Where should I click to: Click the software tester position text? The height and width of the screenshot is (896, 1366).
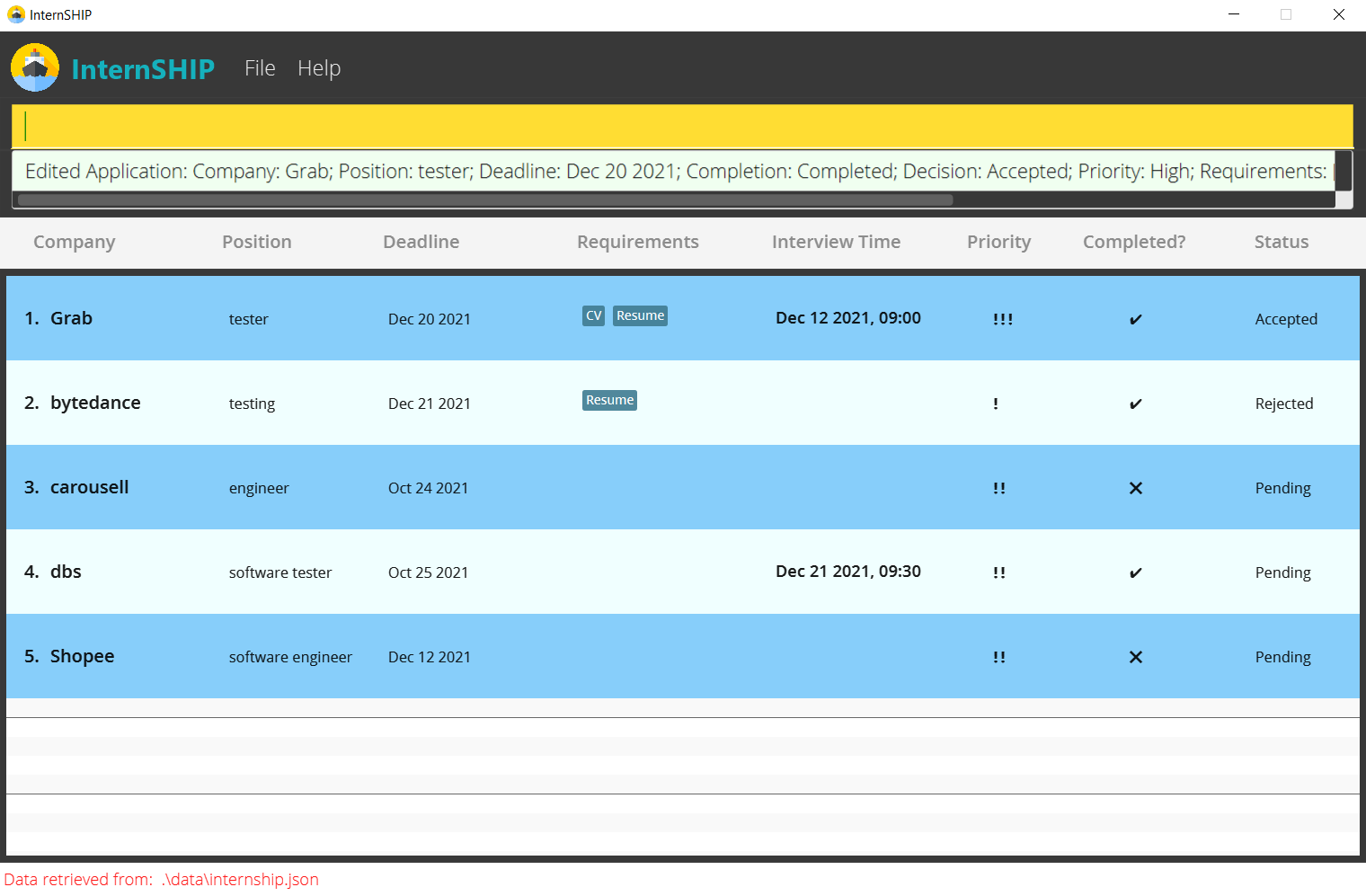tap(280, 572)
